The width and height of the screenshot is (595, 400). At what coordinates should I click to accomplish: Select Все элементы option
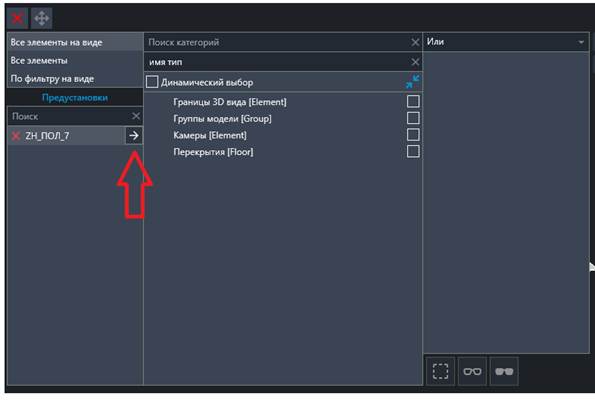pos(75,60)
